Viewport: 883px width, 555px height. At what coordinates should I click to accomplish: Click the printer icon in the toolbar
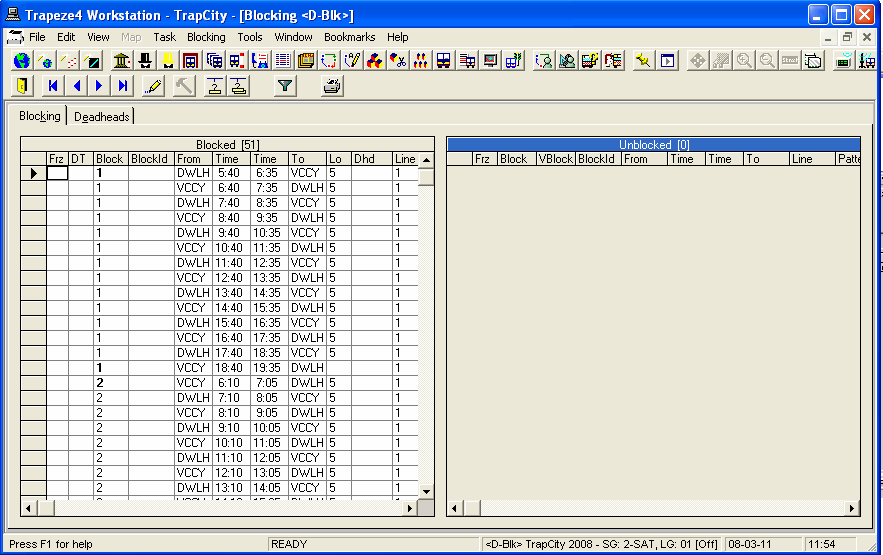click(x=332, y=86)
